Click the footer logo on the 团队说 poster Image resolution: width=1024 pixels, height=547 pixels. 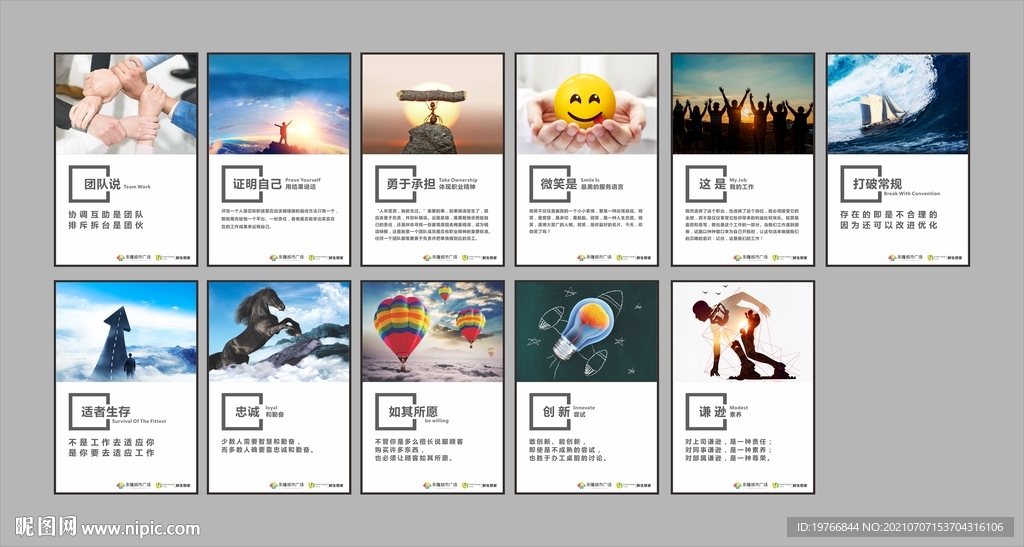pyautogui.click(x=155, y=258)
